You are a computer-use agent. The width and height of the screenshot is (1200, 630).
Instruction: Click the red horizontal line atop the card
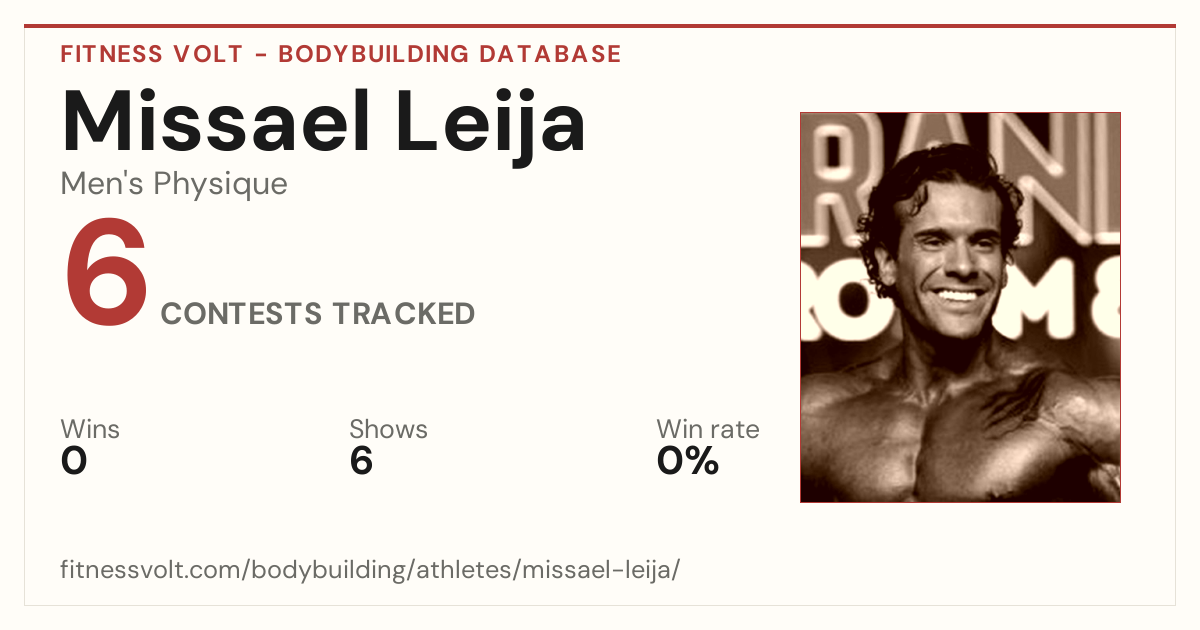point(600,26)
